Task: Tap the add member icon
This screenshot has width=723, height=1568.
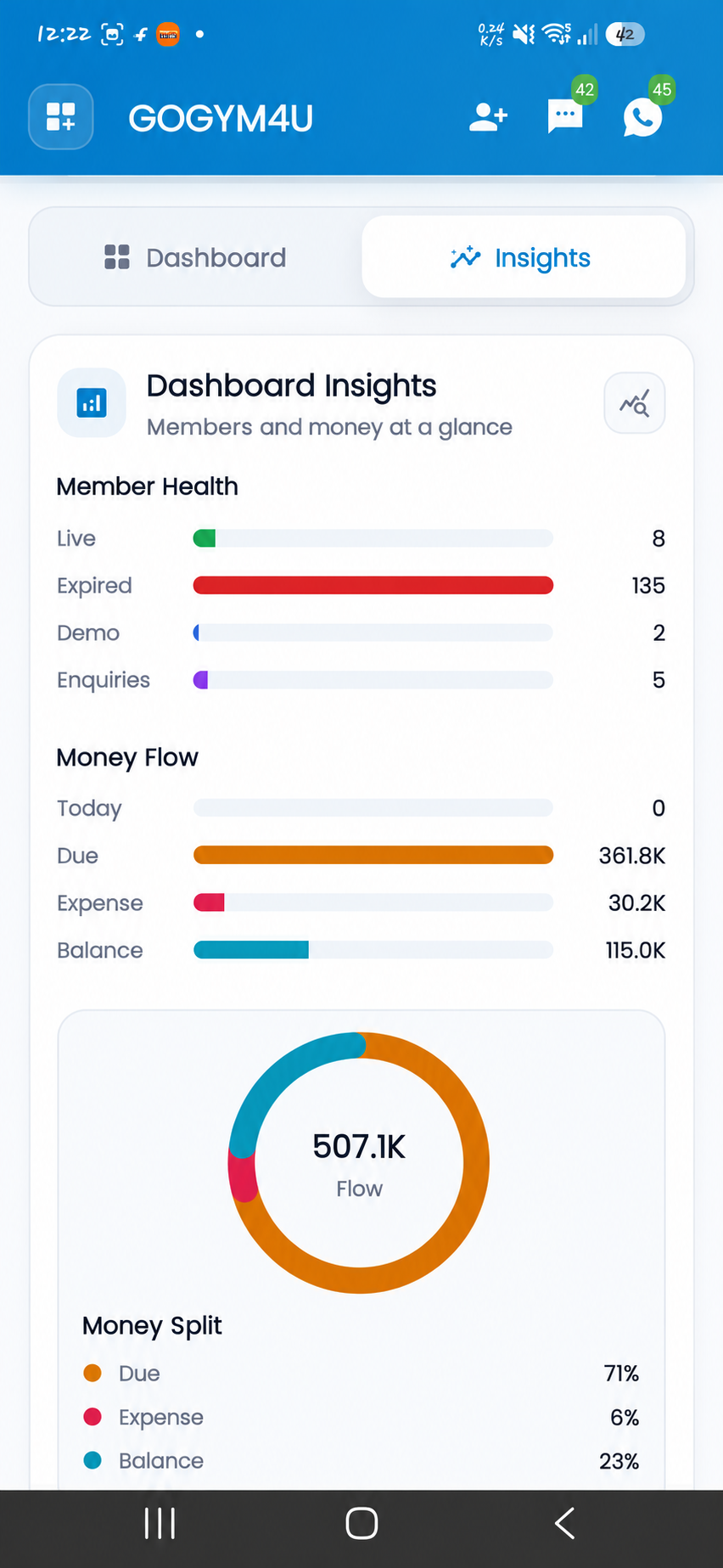Action: 488,117
